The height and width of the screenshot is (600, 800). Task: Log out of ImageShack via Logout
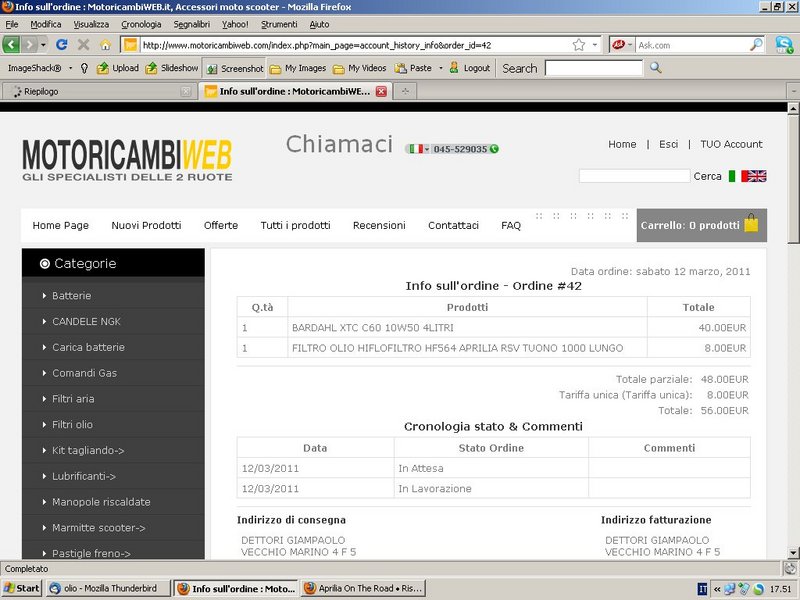469,68
